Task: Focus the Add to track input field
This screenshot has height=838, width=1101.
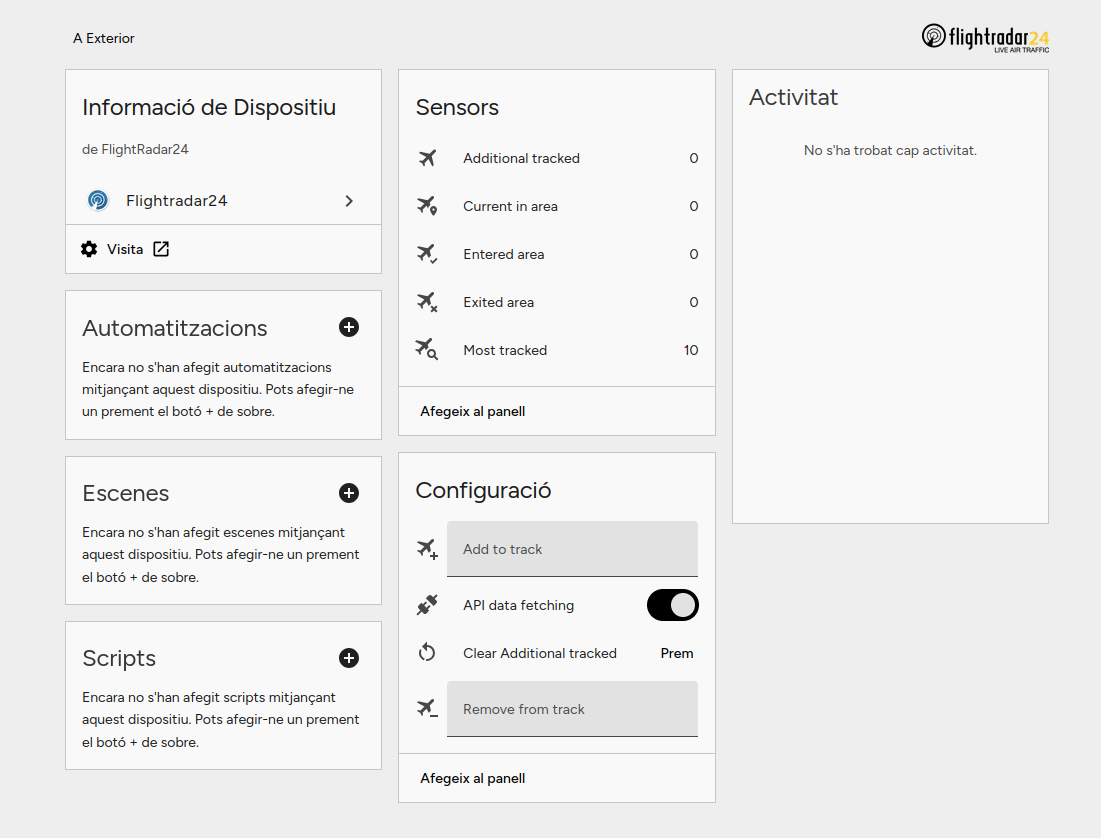Action: 572,549
